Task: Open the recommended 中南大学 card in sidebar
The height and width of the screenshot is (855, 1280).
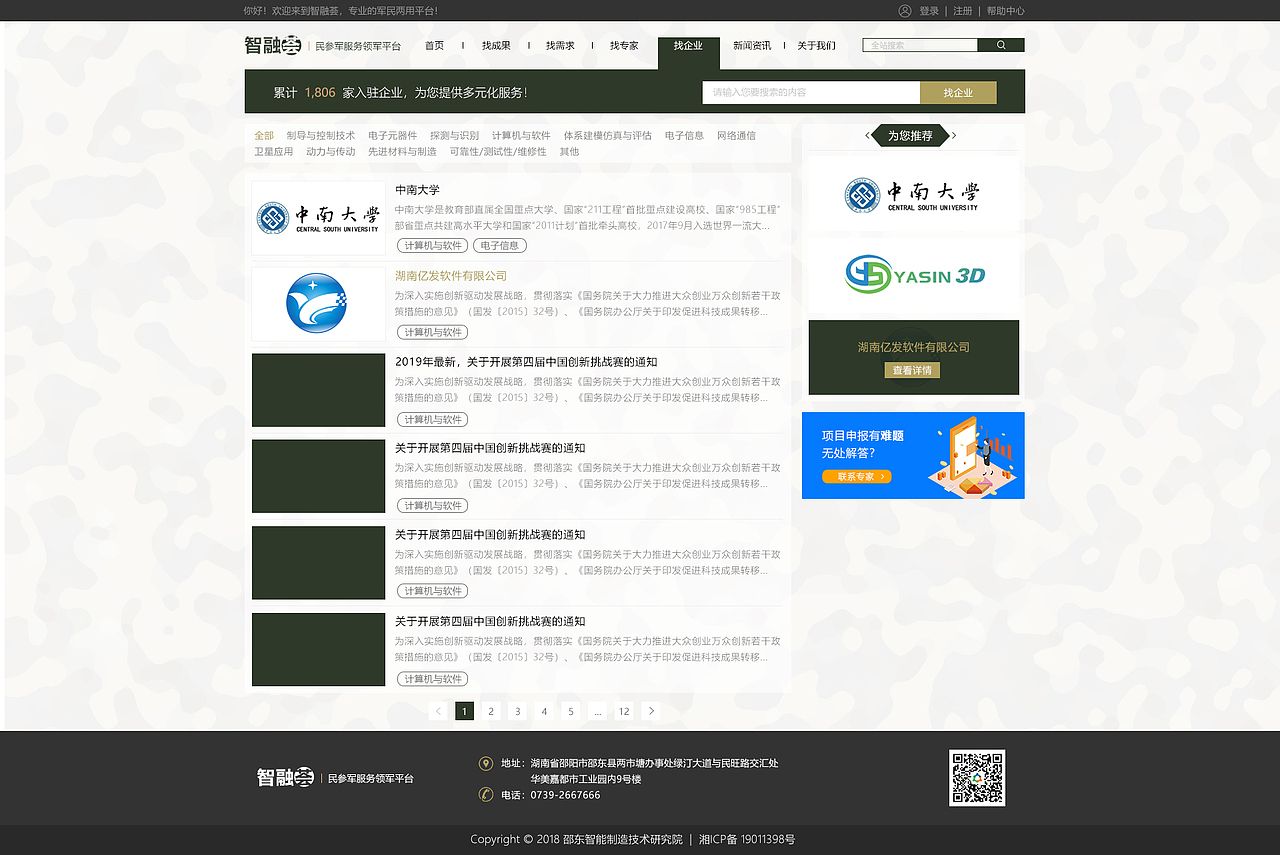Action: click(913, 194)
